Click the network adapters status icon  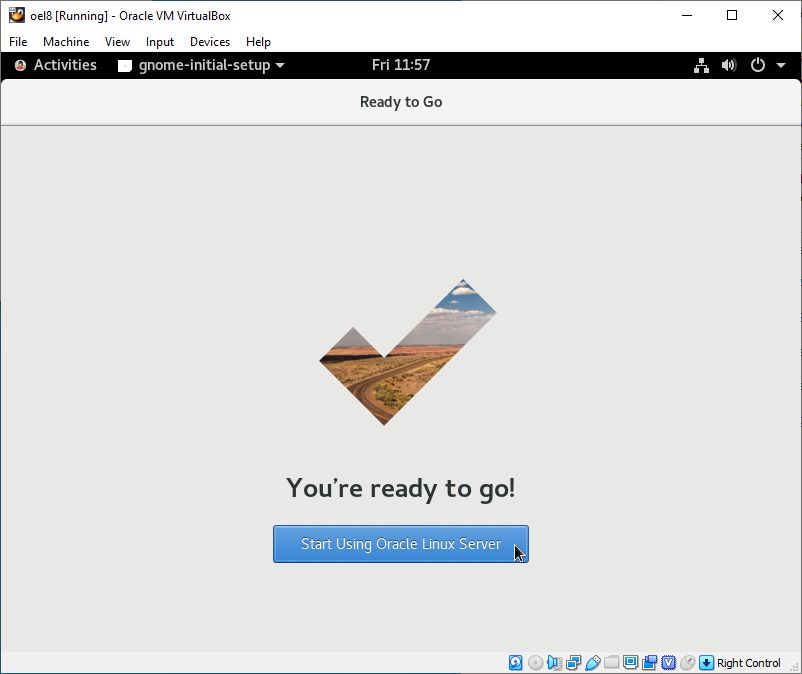[x=573, y=663]
